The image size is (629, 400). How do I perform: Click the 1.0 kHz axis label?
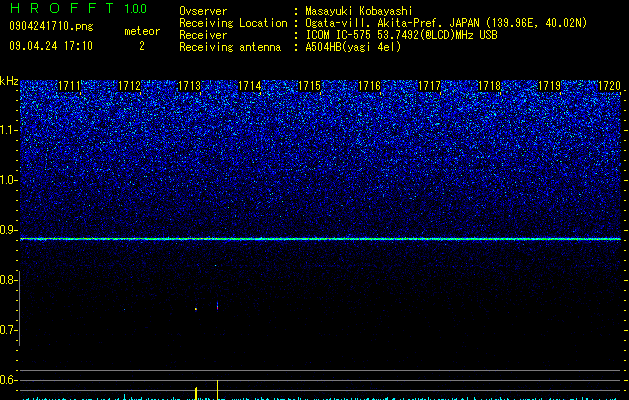(x=8, y=181)
